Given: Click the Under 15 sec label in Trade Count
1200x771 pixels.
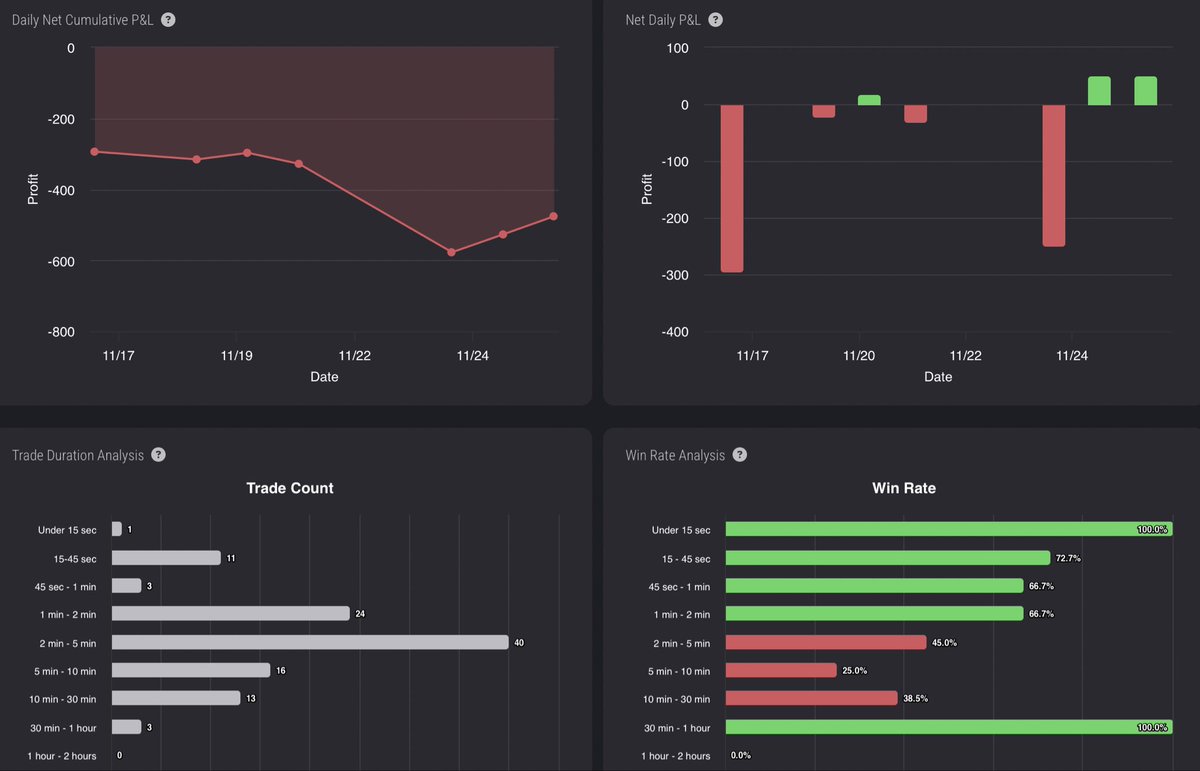Looking at the screenshot, I should click(x=67, y=529).
